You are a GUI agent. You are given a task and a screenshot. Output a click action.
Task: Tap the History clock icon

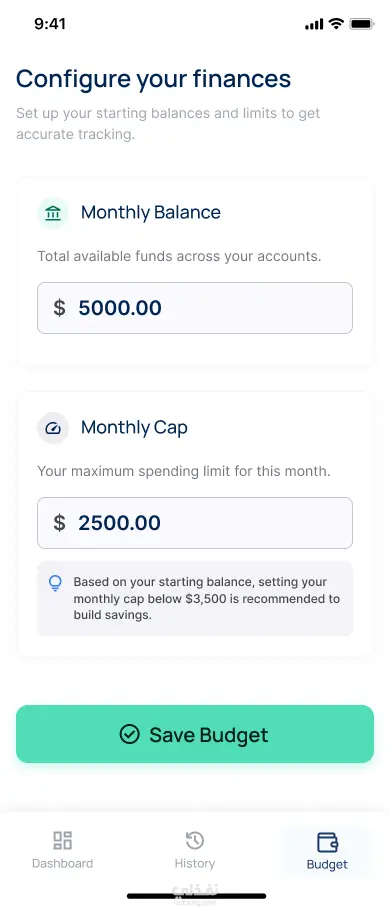pyautogui.click(x=194, y=840)
